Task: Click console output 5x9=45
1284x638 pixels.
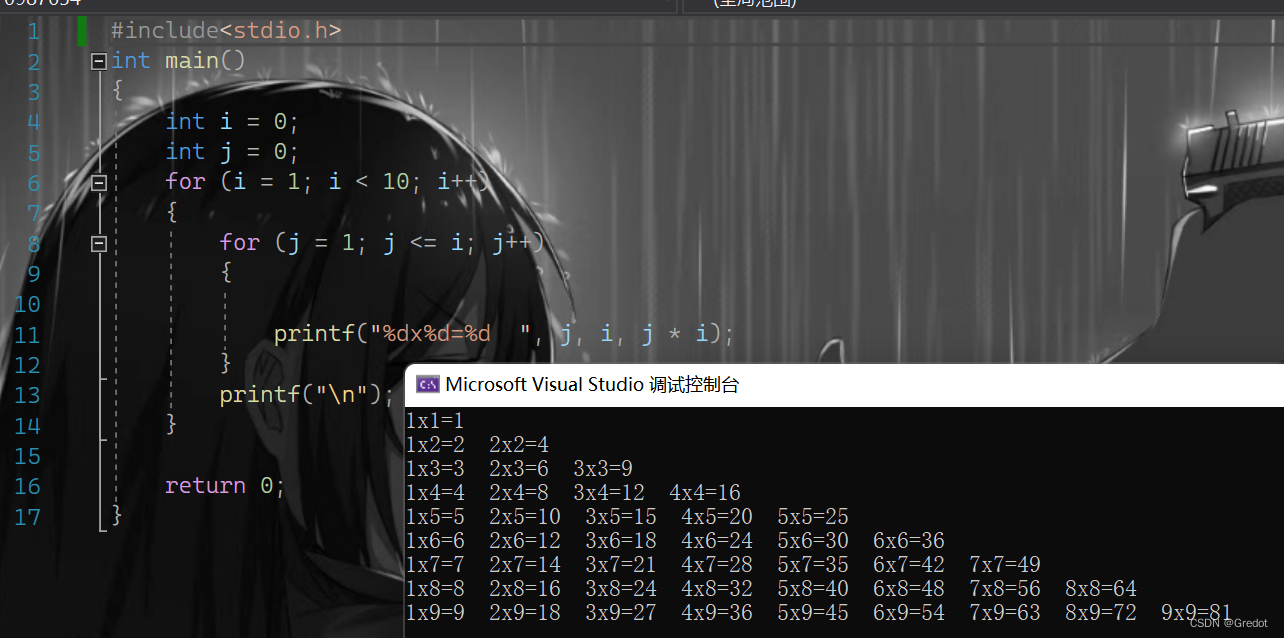Action: tap(813, 613)
